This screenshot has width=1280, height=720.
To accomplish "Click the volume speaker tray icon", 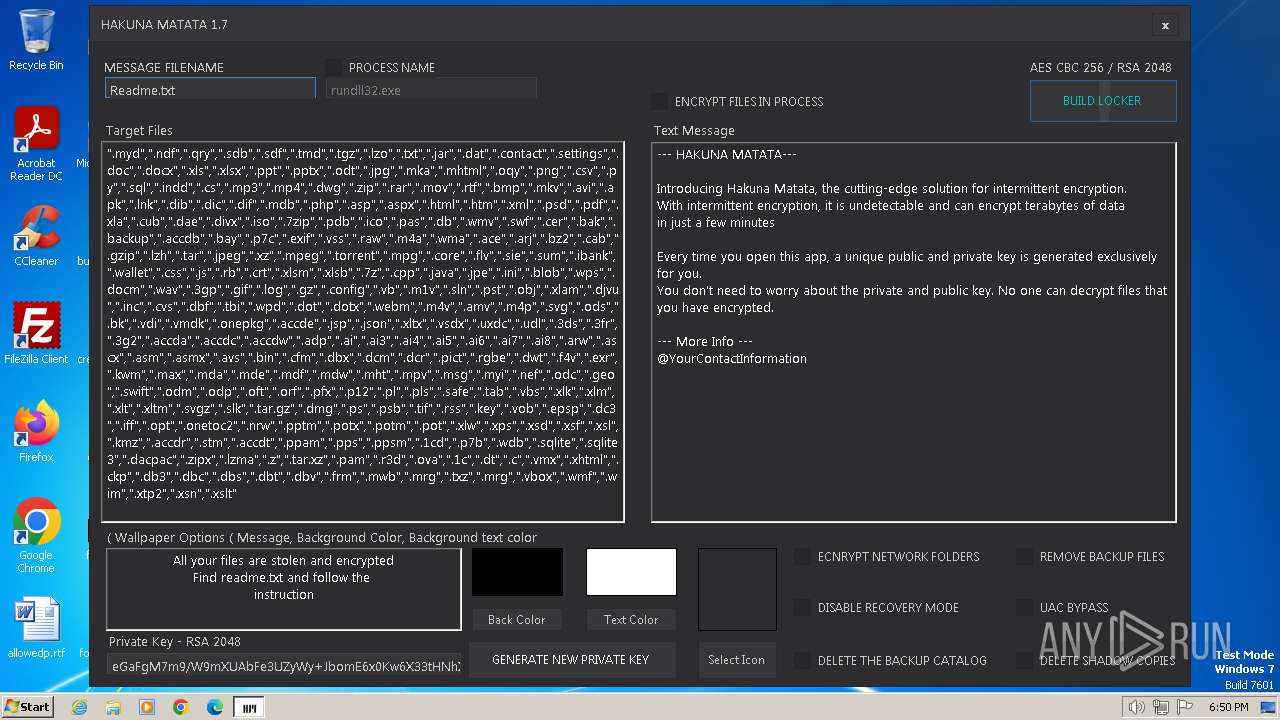I will [1136, 707].
